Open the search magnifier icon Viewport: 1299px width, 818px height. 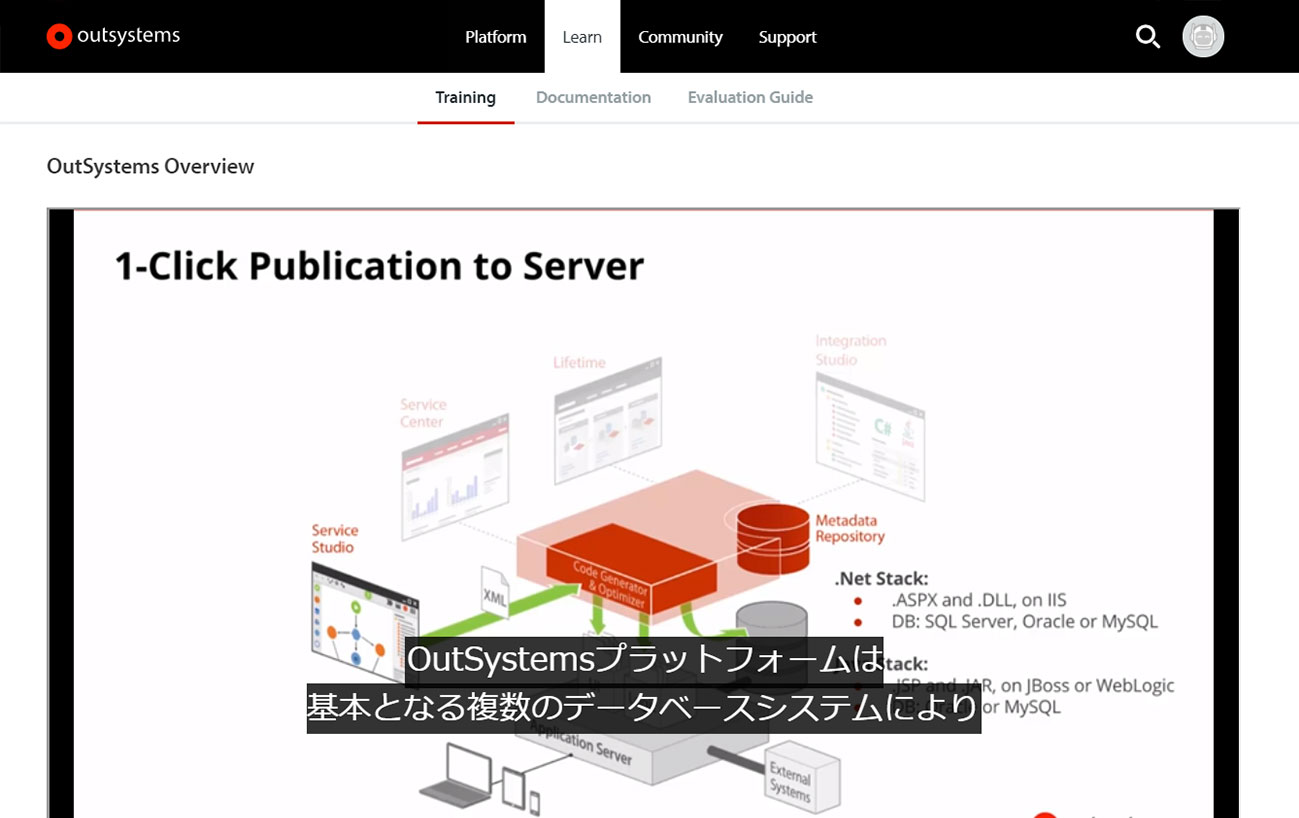coord(1148,37)
